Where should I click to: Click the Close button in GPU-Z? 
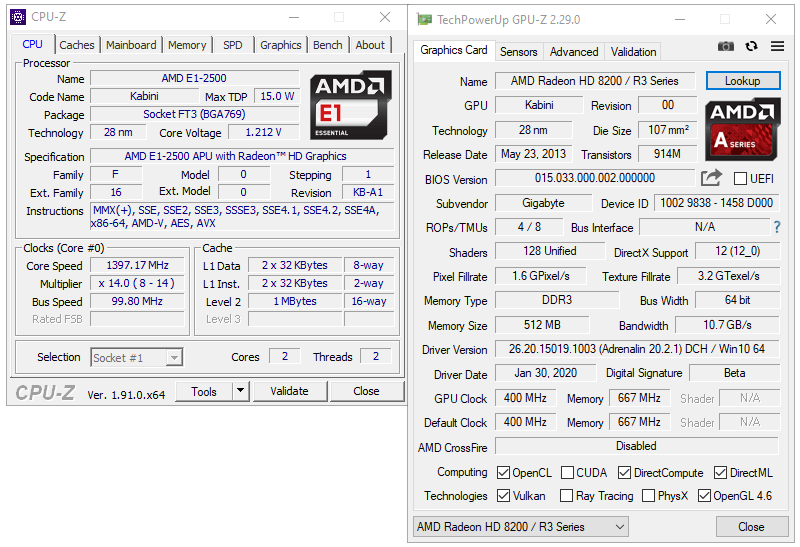(x=751, y=527)
